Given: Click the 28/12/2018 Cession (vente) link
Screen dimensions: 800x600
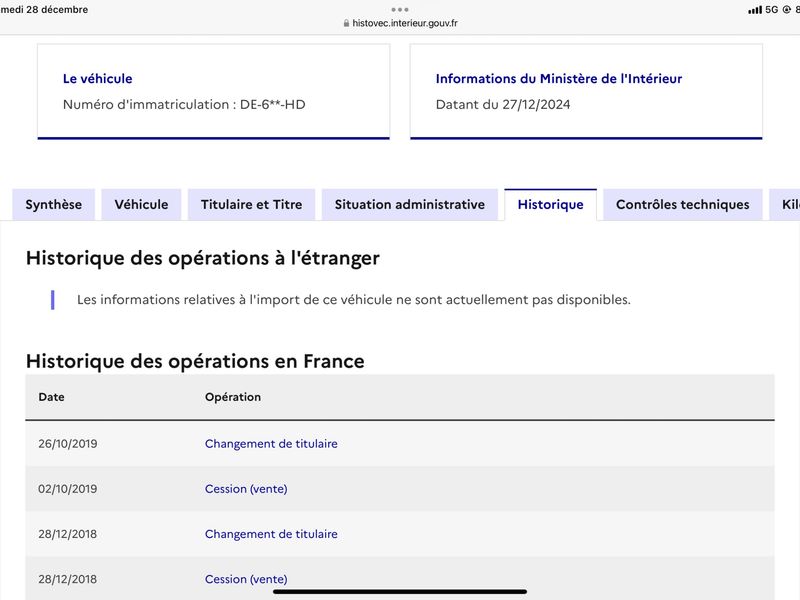Looking at the screenshot, I should [x=246, y=579].
